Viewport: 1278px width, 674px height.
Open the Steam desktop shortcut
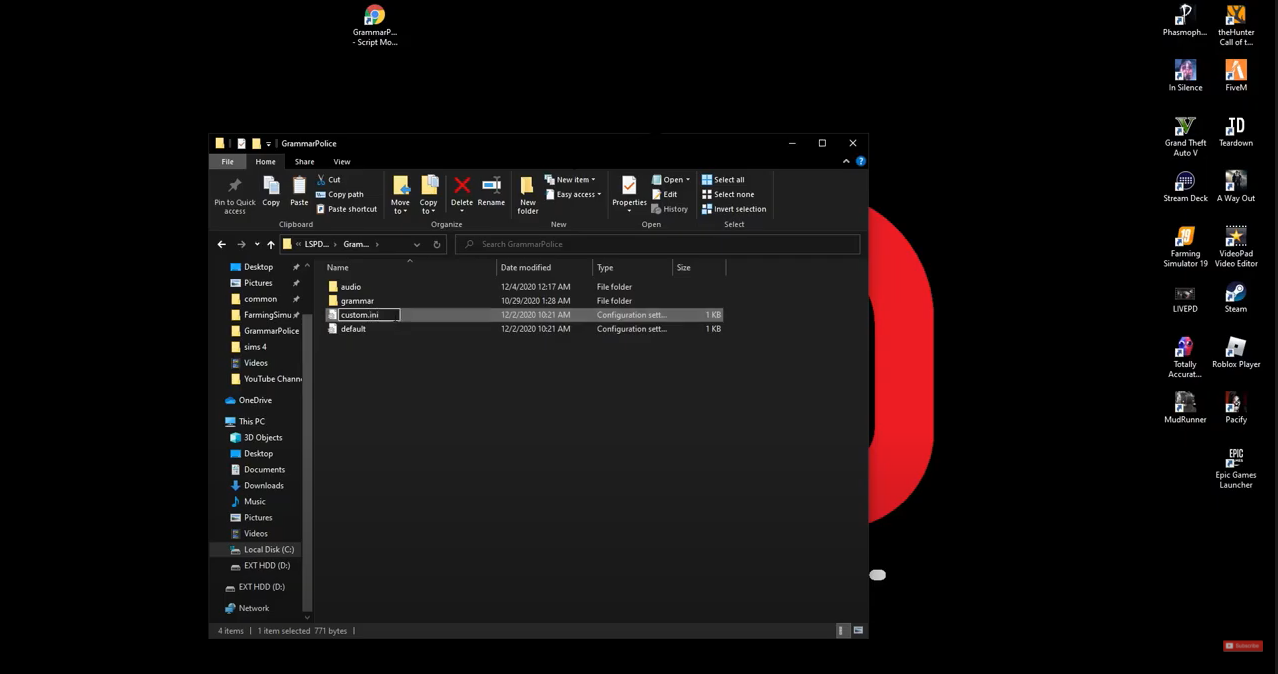coord(1235,297)
